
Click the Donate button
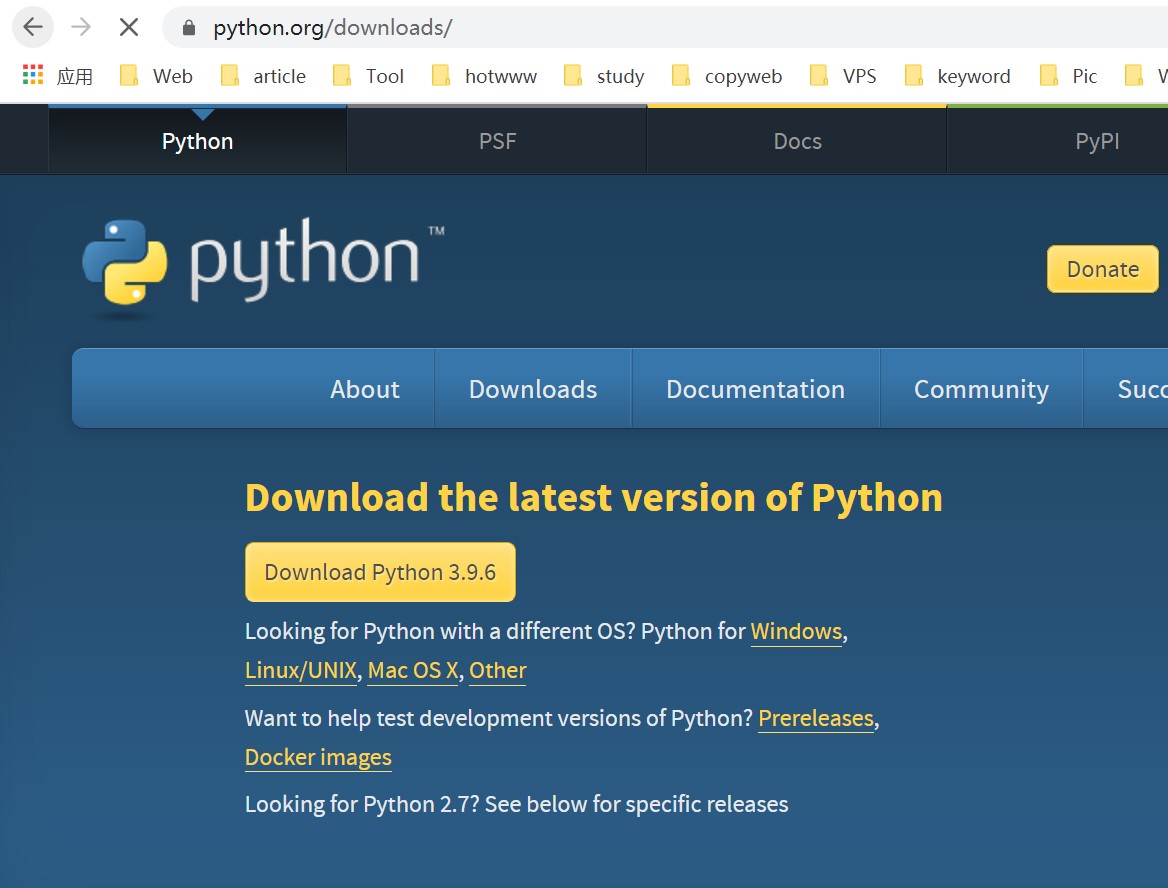1102,269
